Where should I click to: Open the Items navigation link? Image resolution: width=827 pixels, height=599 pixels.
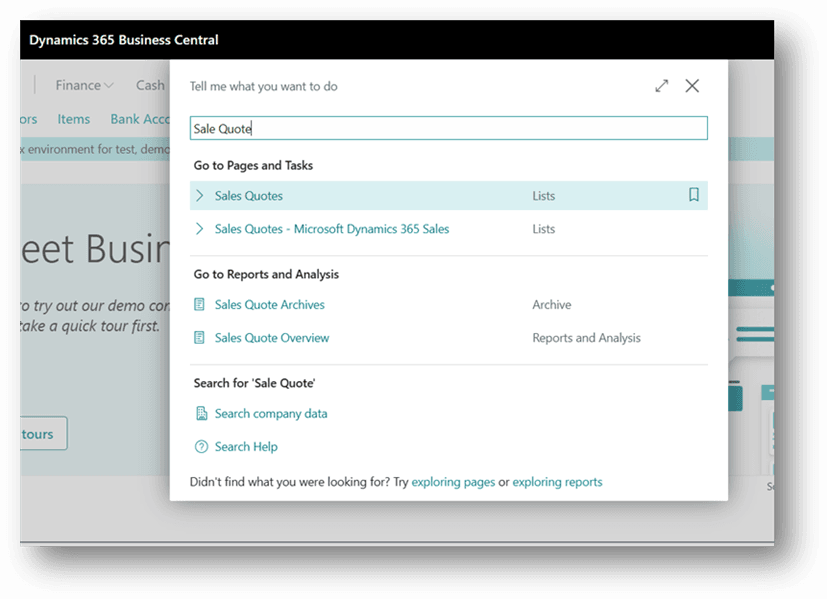click(x=74, y=119)
